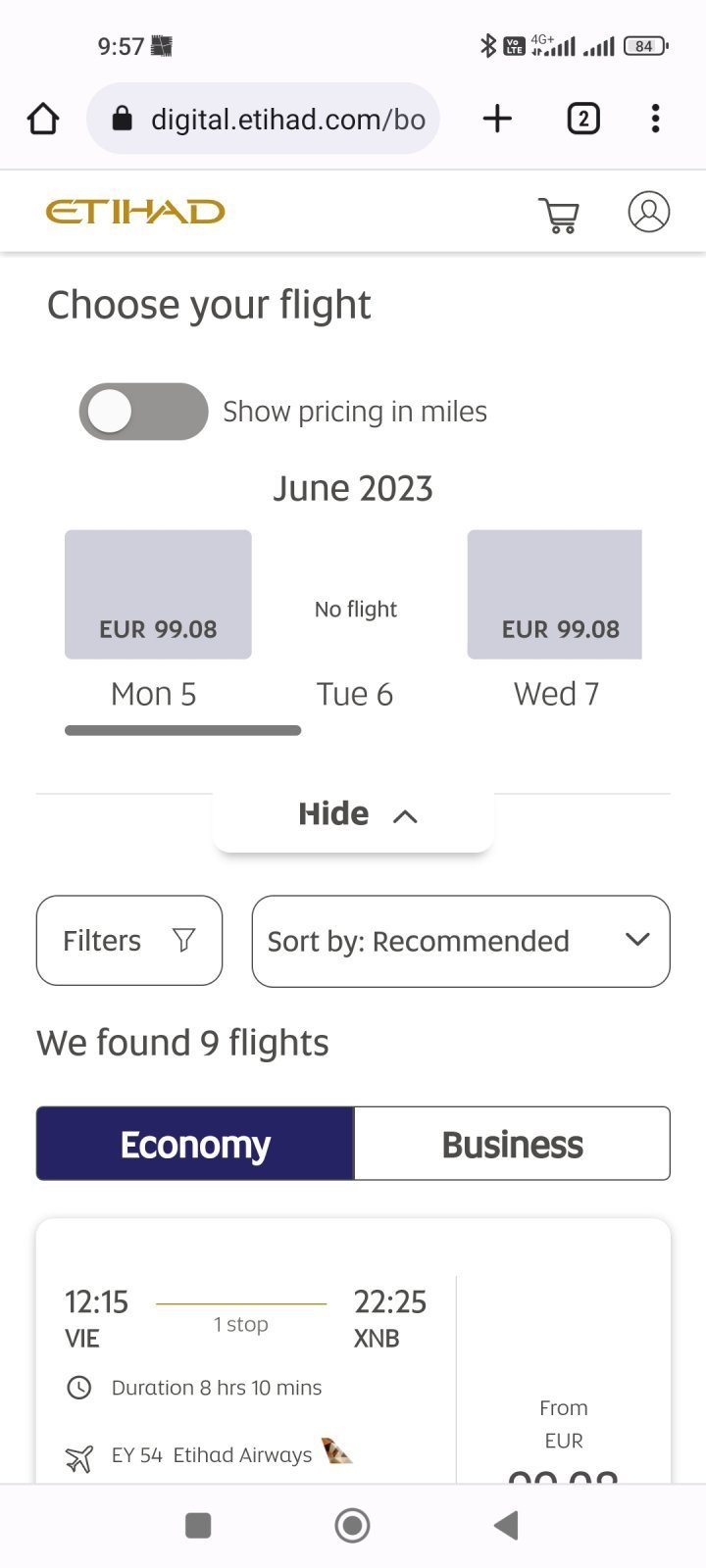Collapse the date selector with Hide
The image size is (706, 1568).
[x=353, y=814]
